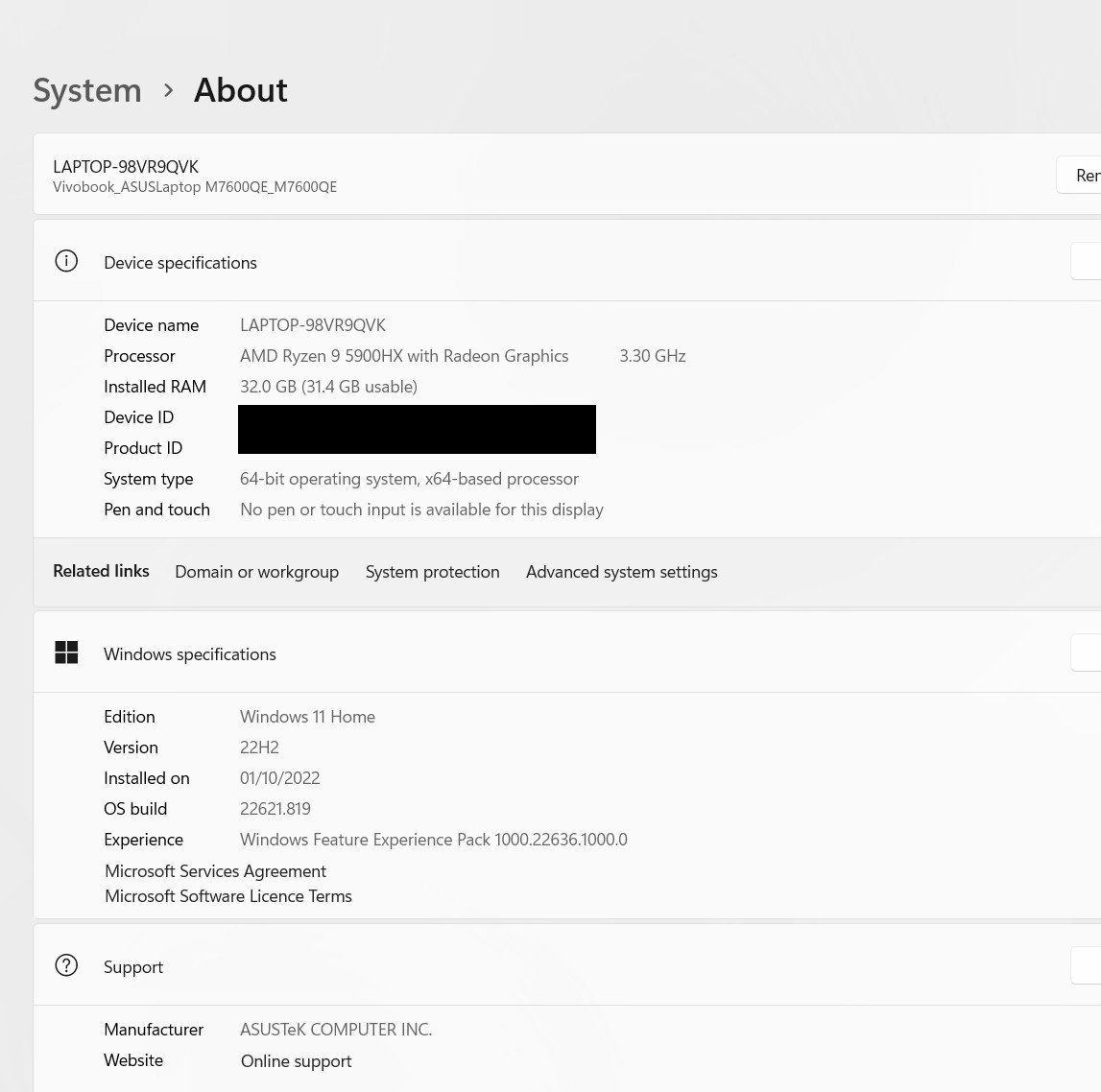The image size is (1101, 1092).
Task: Collapse the Support section header
Action: (x=566, y=965)
